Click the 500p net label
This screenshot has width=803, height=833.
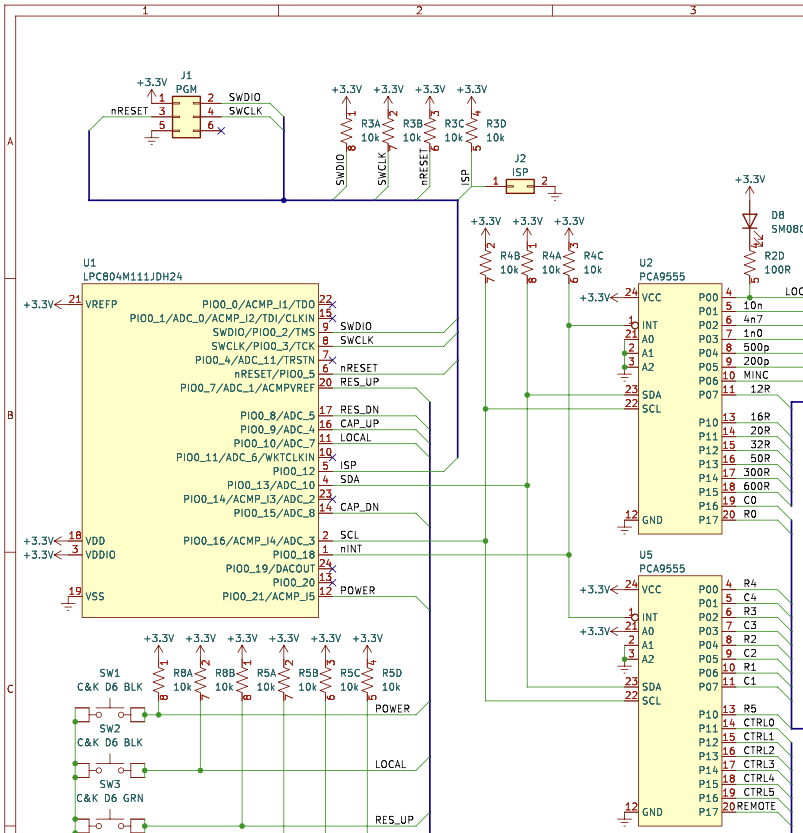tap(756, 347)
